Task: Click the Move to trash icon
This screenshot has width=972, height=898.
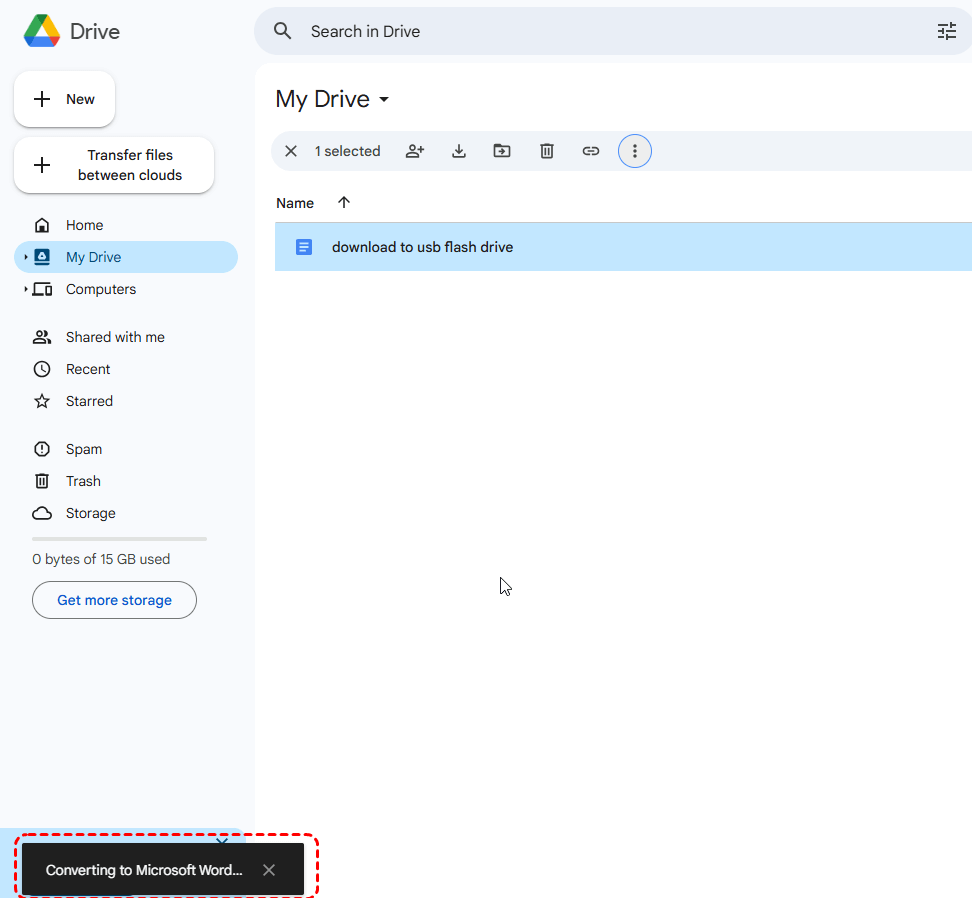Action: (x=547, y=151)
